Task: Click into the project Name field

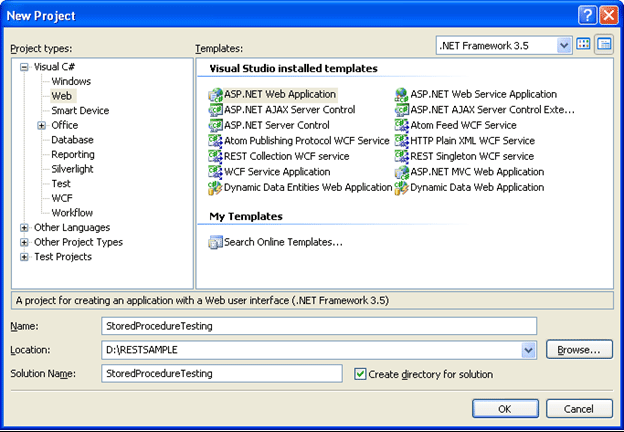Action: tap(319, 326)
